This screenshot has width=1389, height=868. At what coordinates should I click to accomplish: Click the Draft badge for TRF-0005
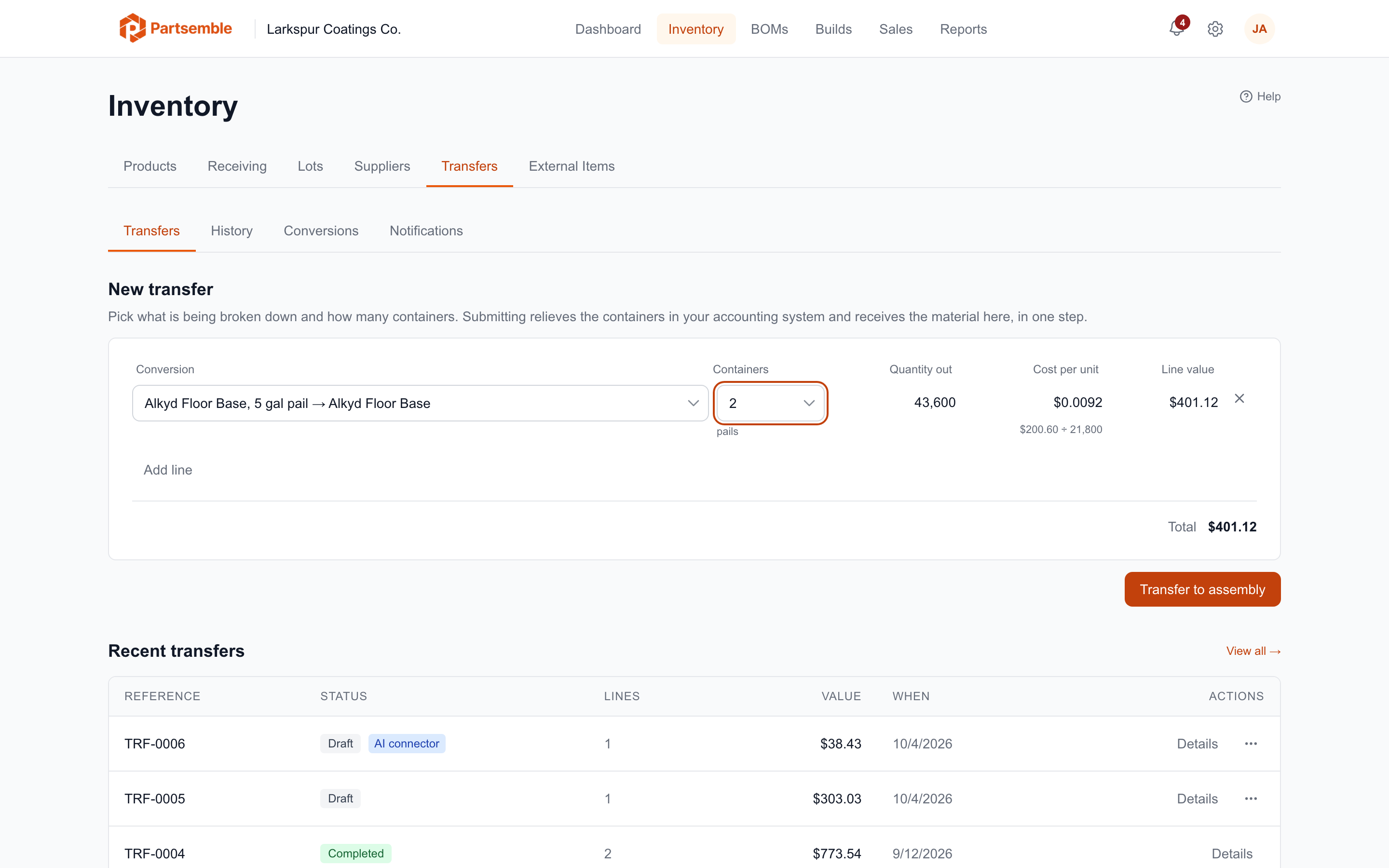pyautogui.click(x=340, y=799)
